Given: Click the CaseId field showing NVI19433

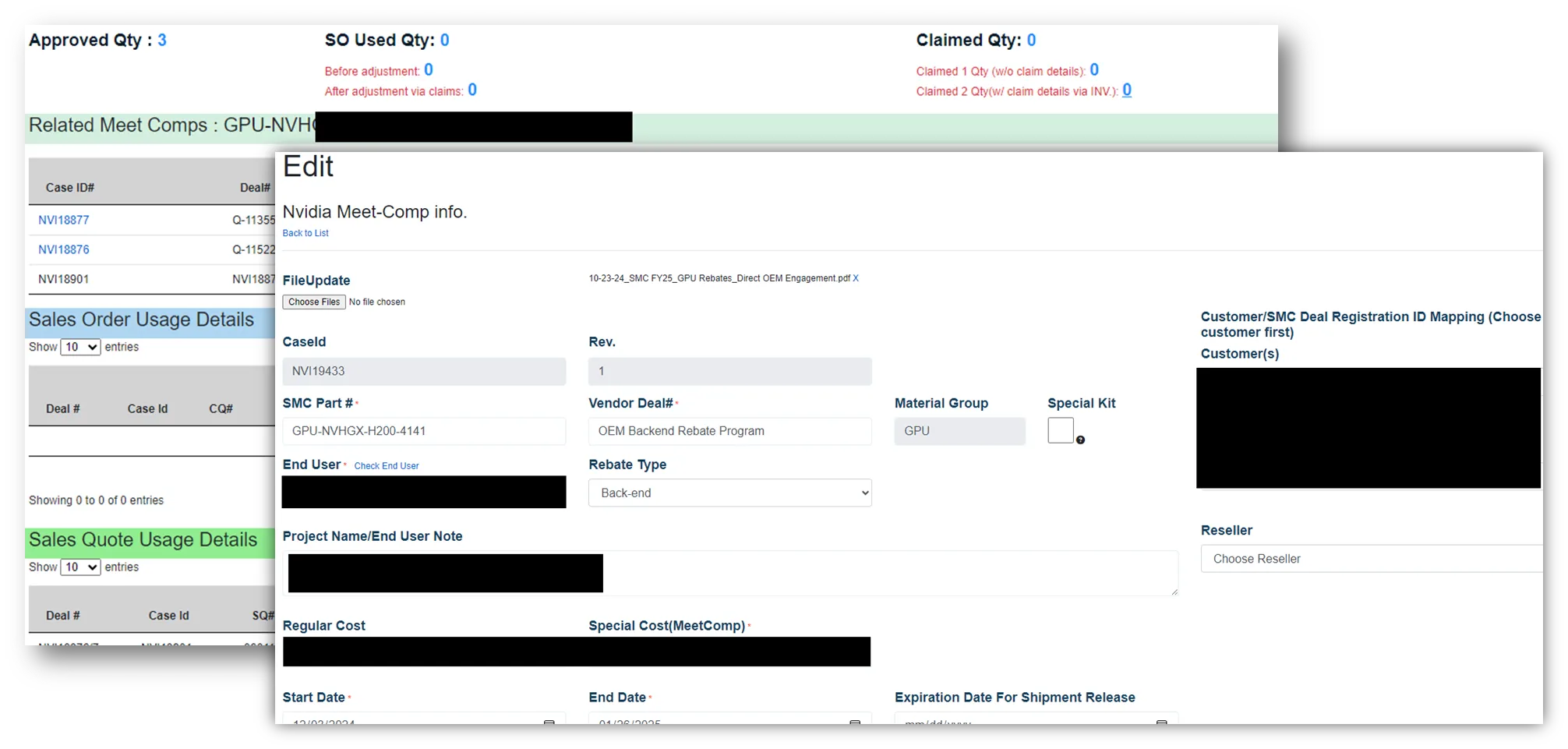Looking at the screenshot, I should [424, 372].
